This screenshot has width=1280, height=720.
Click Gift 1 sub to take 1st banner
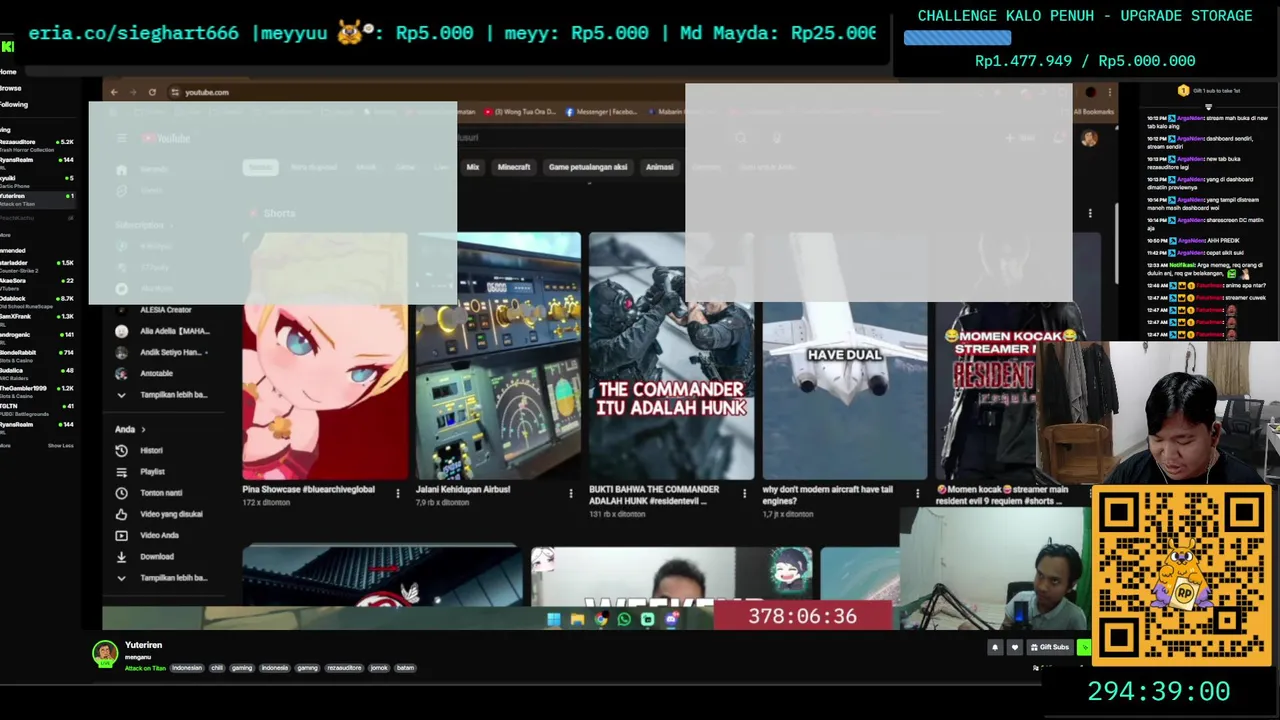(x=1210, y=91)
